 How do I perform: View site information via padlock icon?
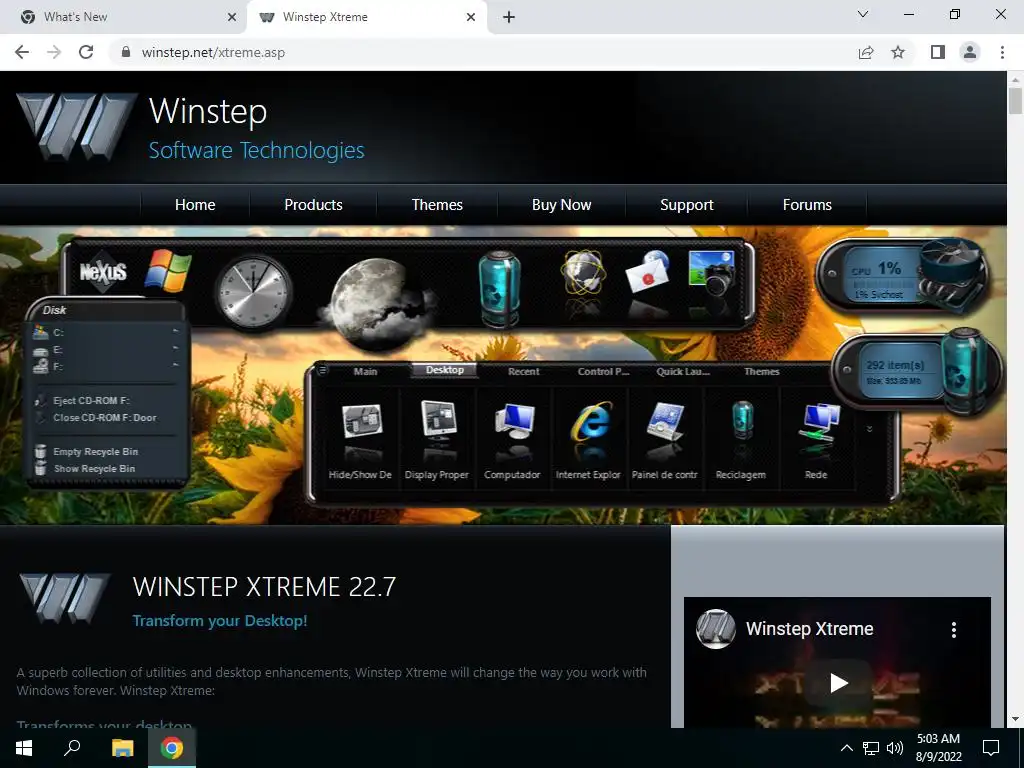tap(126, 52)
